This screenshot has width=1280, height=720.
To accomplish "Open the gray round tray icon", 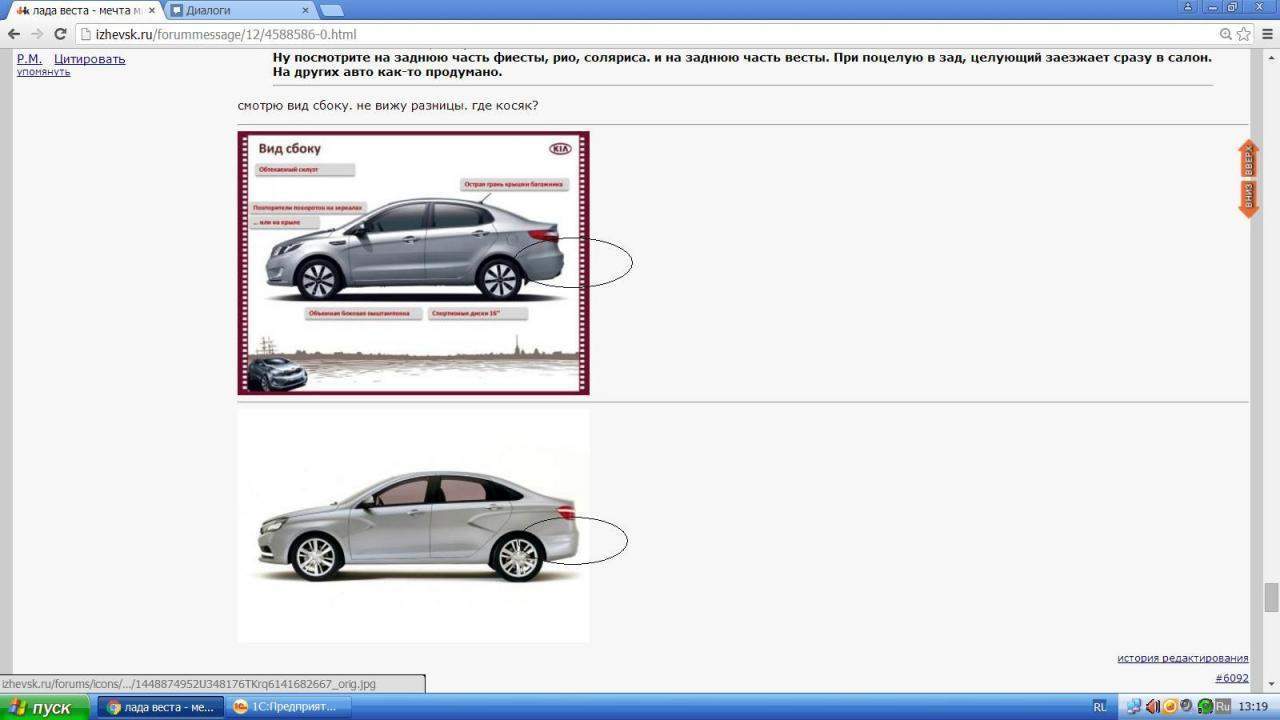I will coord(1187,707).
